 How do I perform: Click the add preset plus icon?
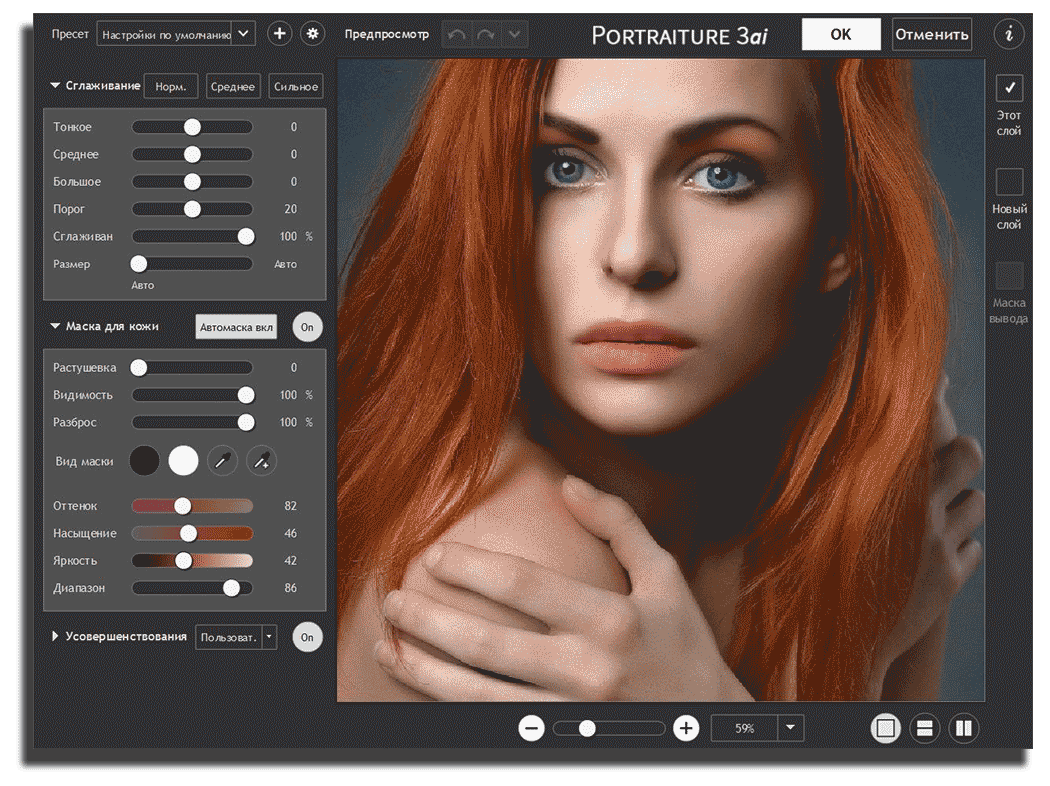click(x=279, y=34)
